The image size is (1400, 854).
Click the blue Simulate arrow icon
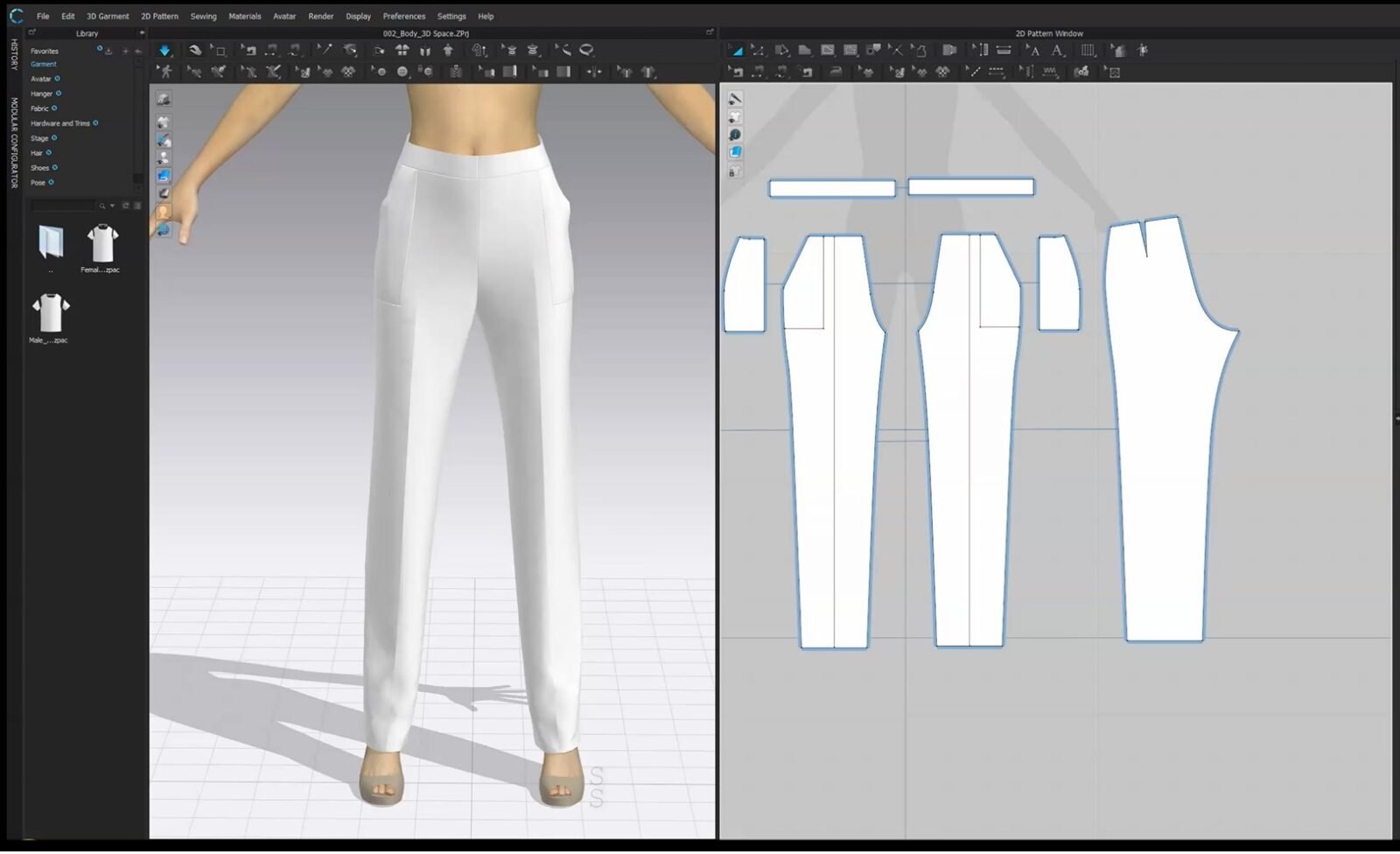click(x=164, y=51)
